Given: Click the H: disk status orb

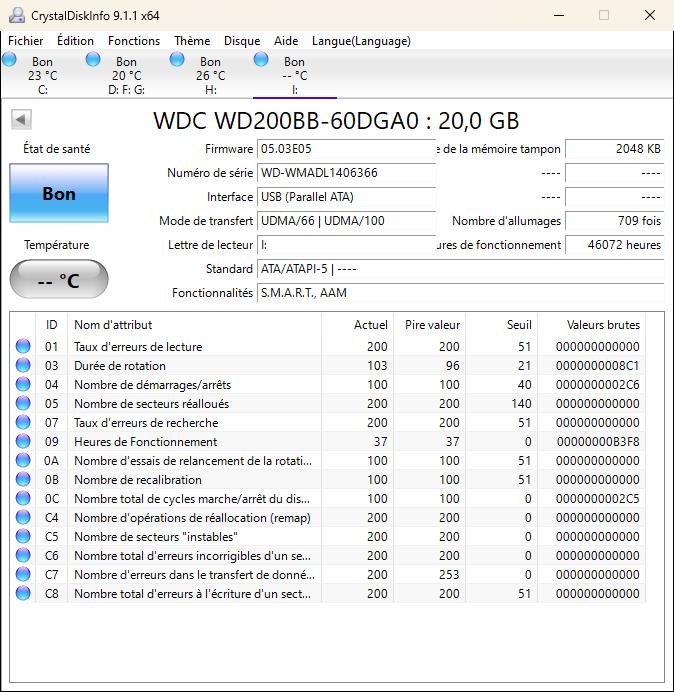Looking at the screenshot, I should pyautogui.click(x=178, y=60).
